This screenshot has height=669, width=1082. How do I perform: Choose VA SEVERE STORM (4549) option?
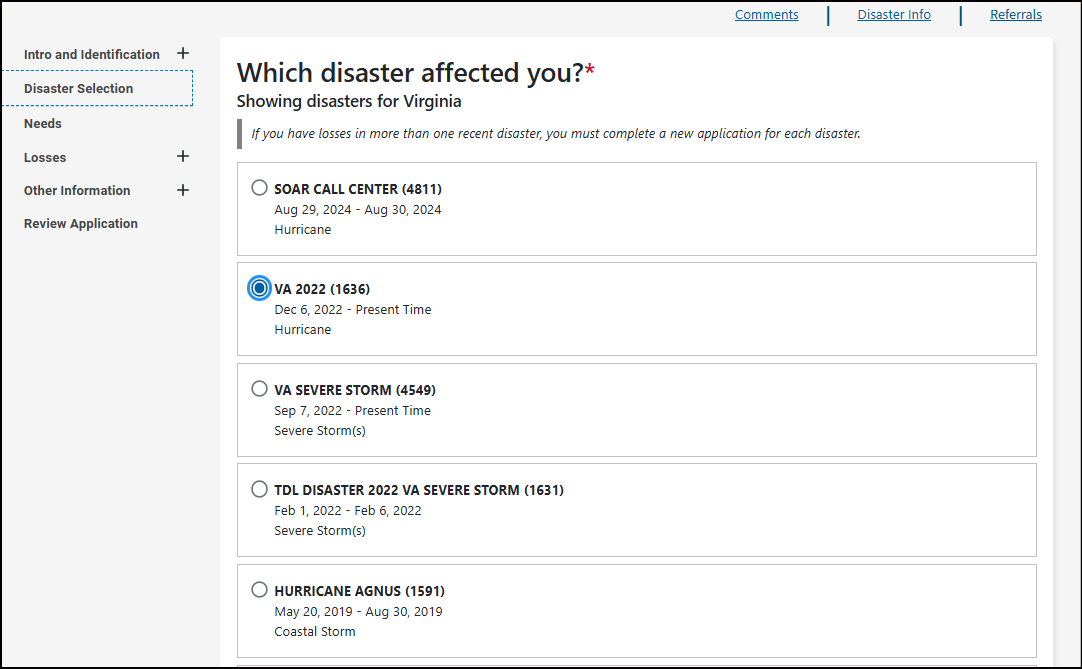pyautogui.click(x=260, y=389)
